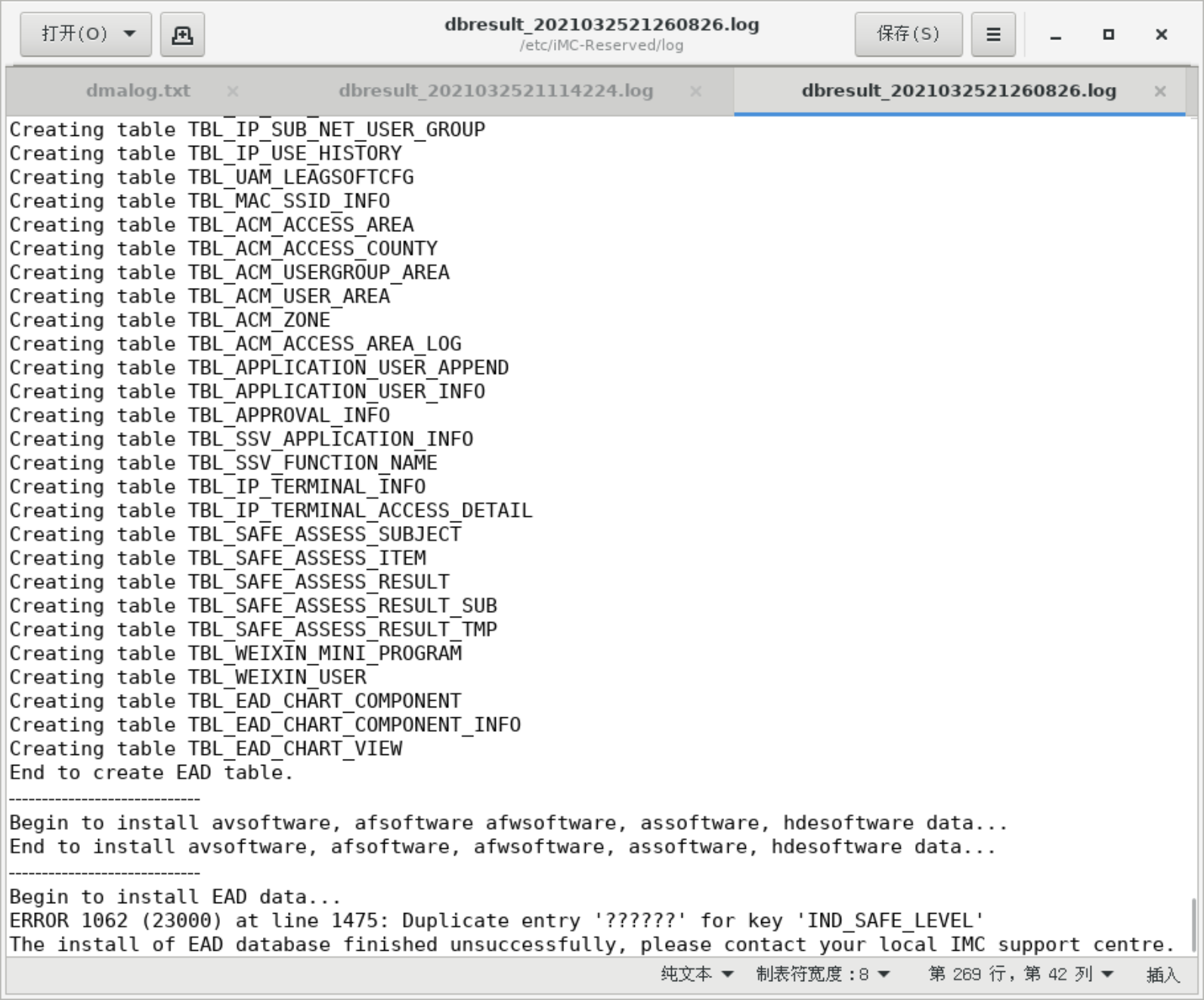Open the 制表符宽度 tab width dropdown
Viewport: 1204px width, 1000px height.
(x=823, y=974)
